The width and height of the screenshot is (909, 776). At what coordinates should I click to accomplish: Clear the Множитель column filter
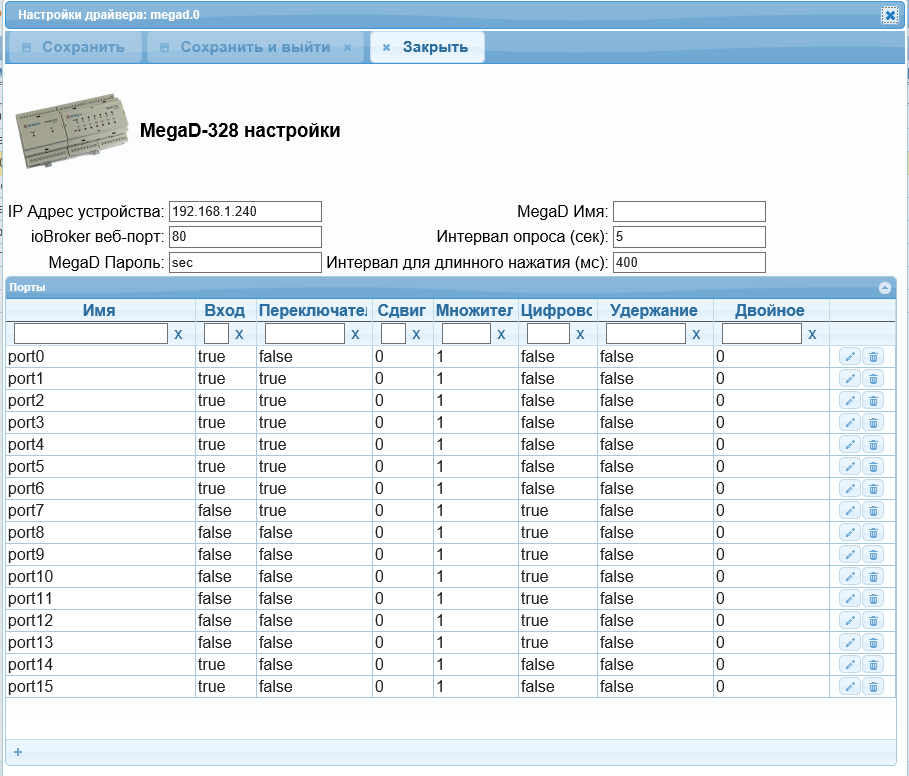(501, 334)
